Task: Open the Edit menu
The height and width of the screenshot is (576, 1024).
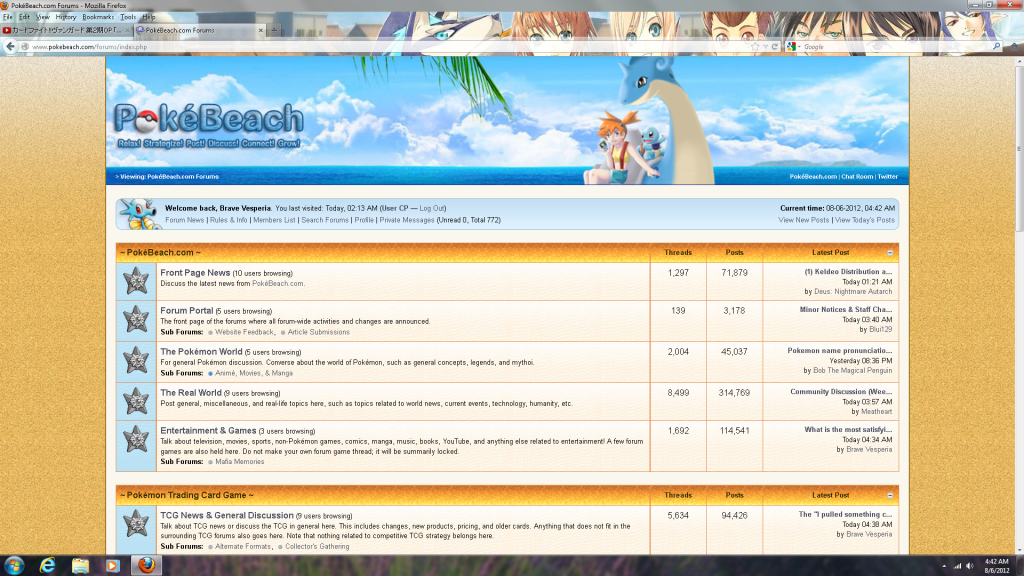Action: click(x=24, y=17)
